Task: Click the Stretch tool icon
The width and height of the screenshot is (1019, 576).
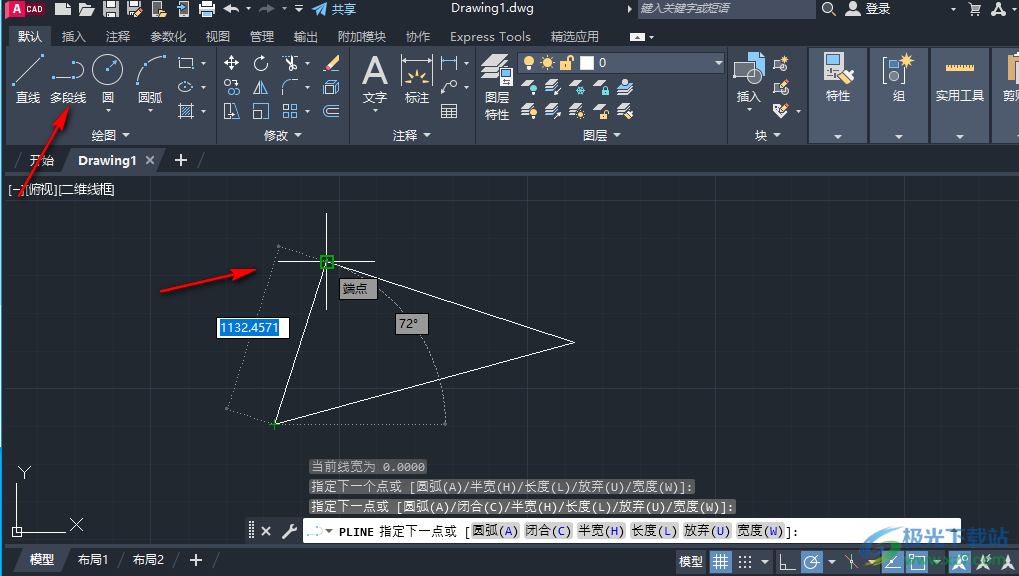Action: [231, 111]
